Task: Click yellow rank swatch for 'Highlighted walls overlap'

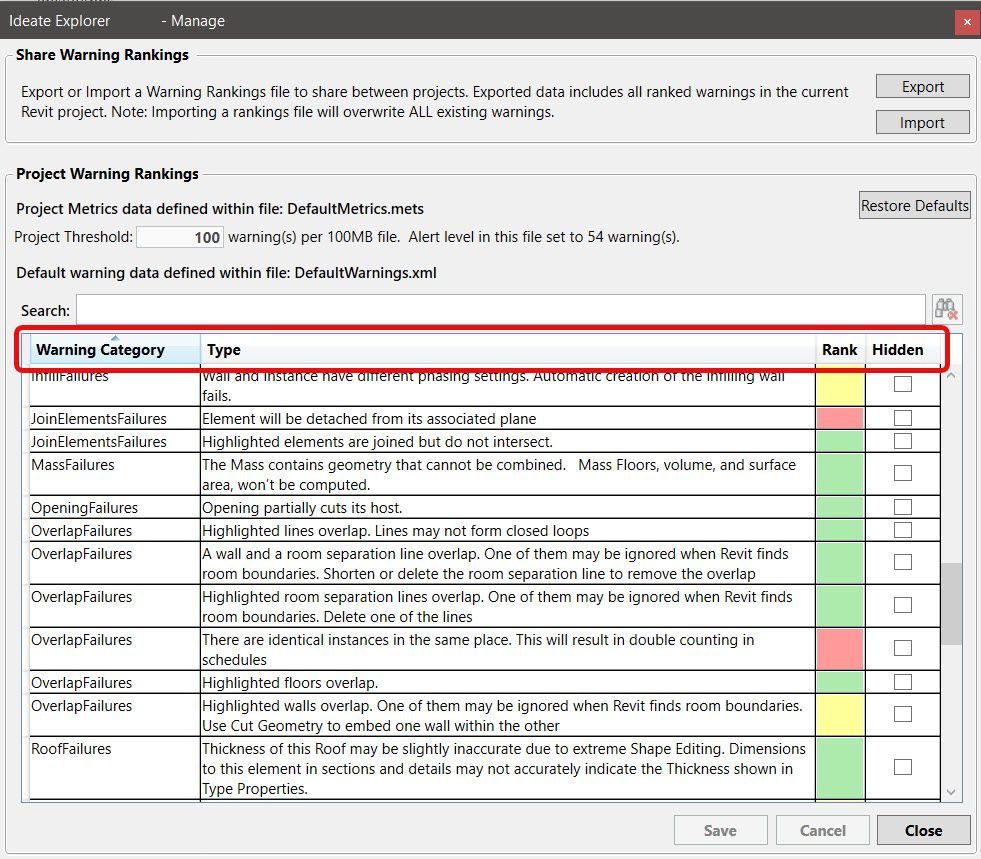Action: (x=840, y=714)
